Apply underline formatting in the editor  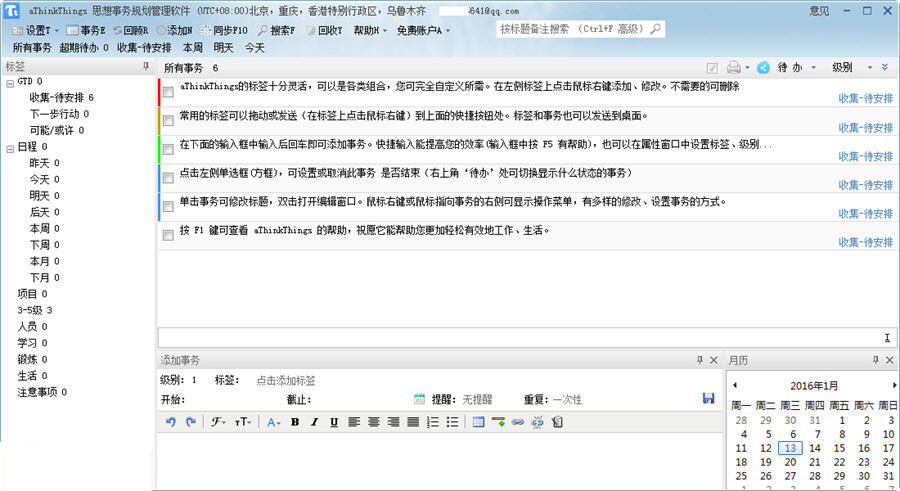[333, 422]
